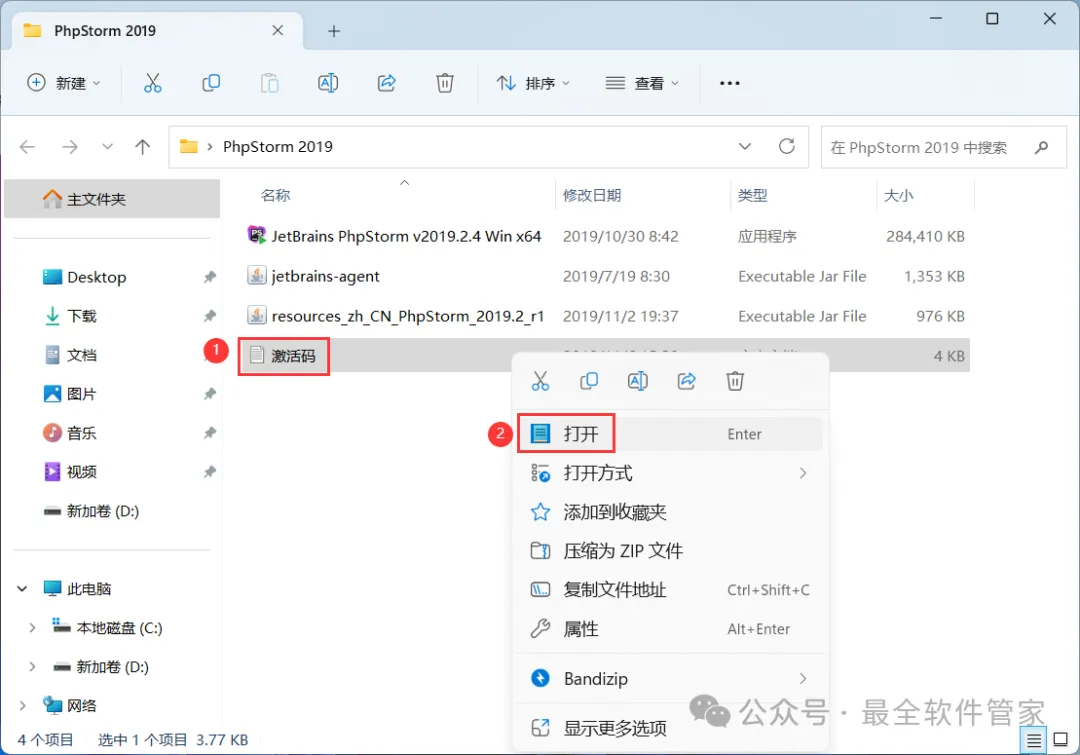Click the context menu Cut icon
This screenshot has width=1080, height=755.
(x=541, y=381)
